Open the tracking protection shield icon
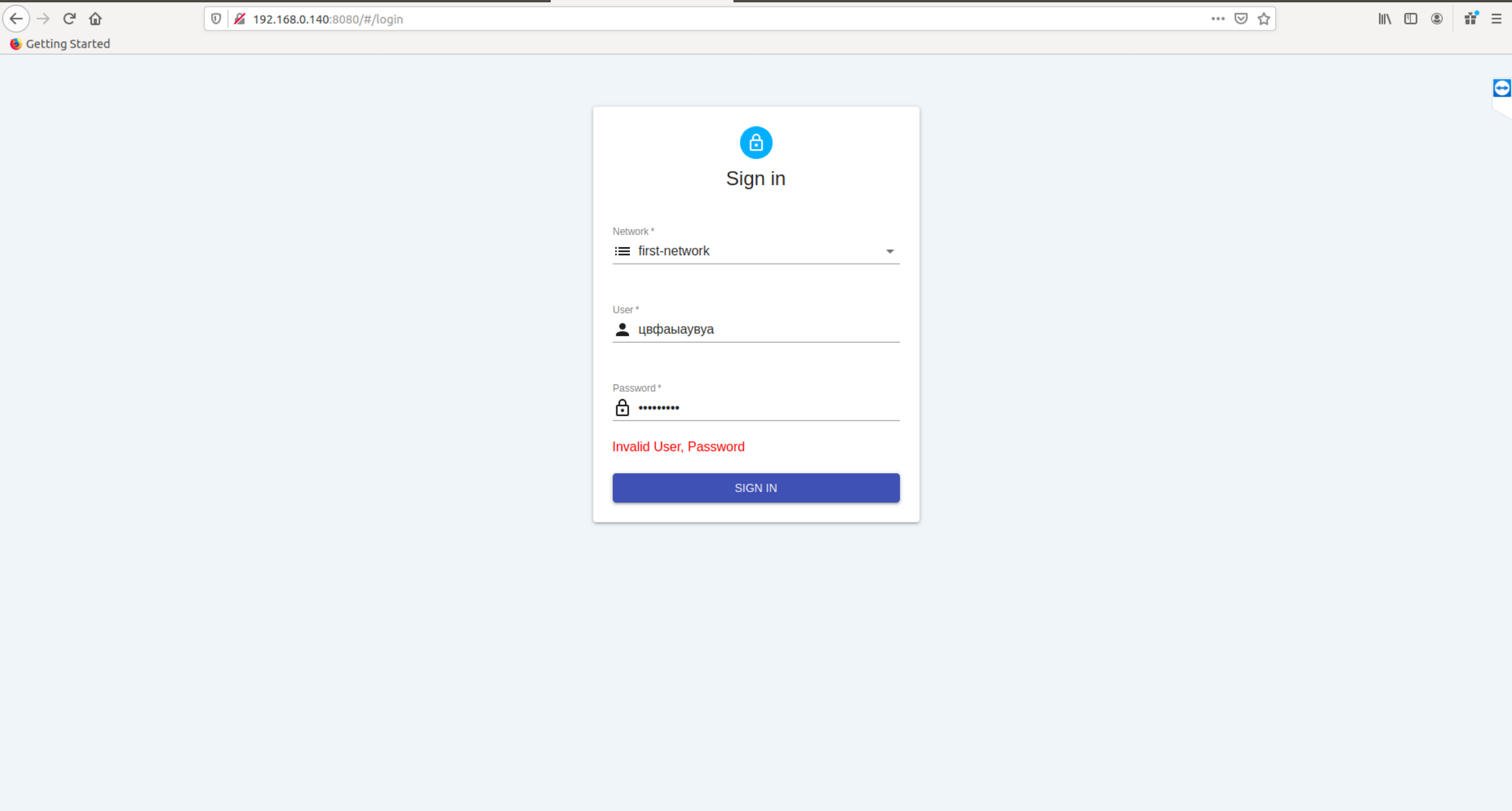 216,19
